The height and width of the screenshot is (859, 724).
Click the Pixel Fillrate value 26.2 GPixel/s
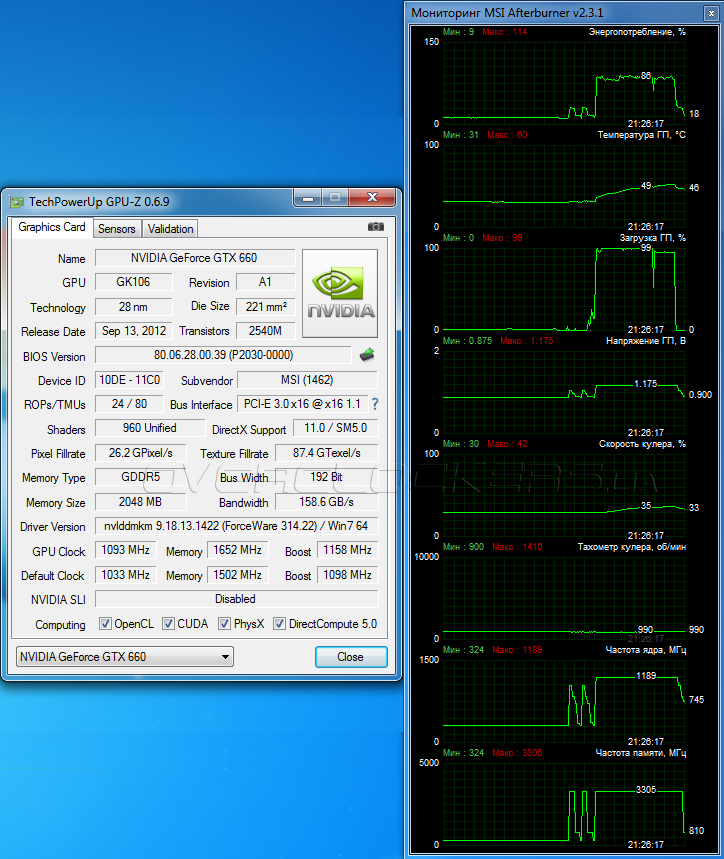[140, 453]
